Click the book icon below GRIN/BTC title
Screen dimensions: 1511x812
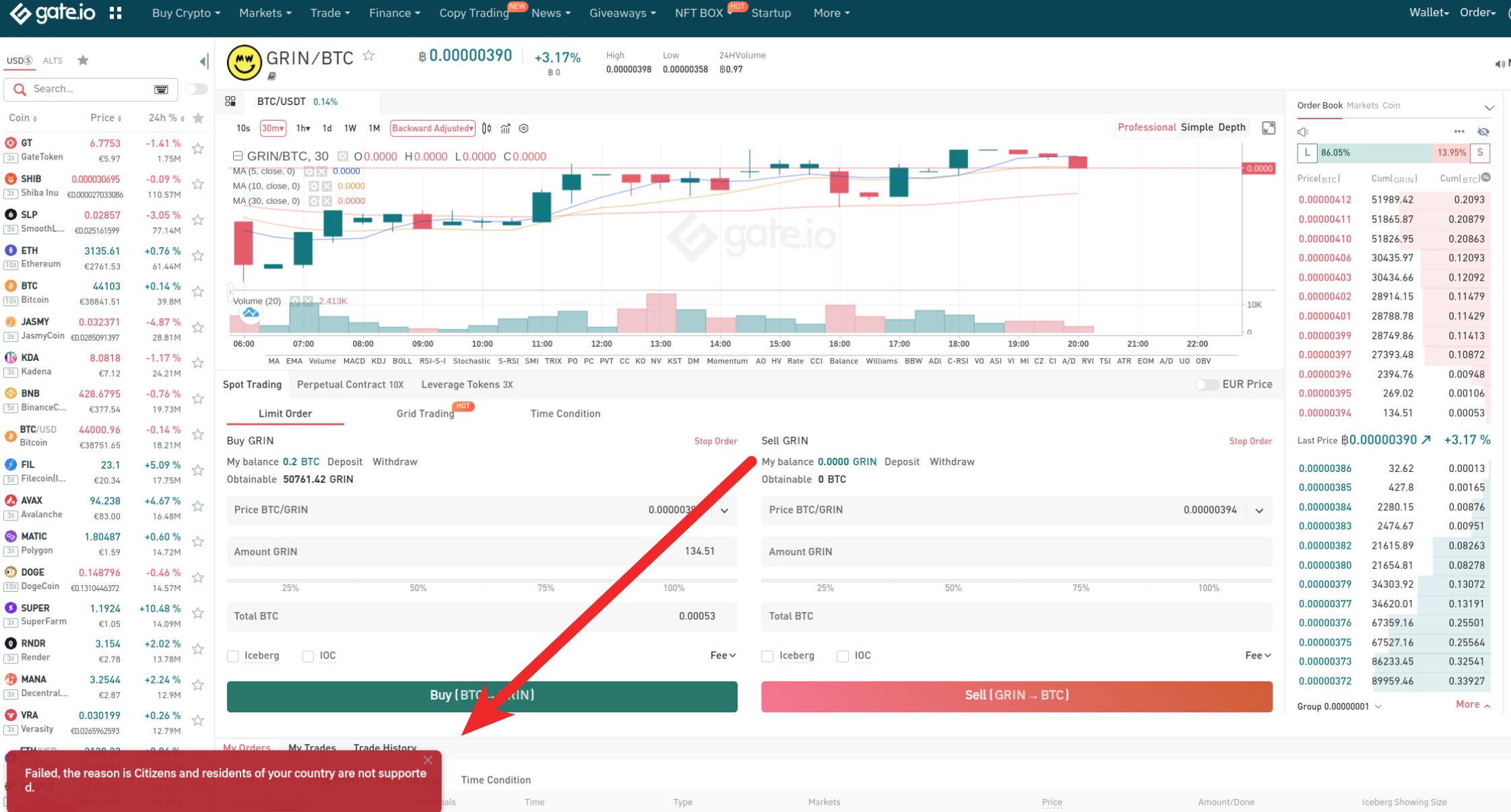(271, 77)
